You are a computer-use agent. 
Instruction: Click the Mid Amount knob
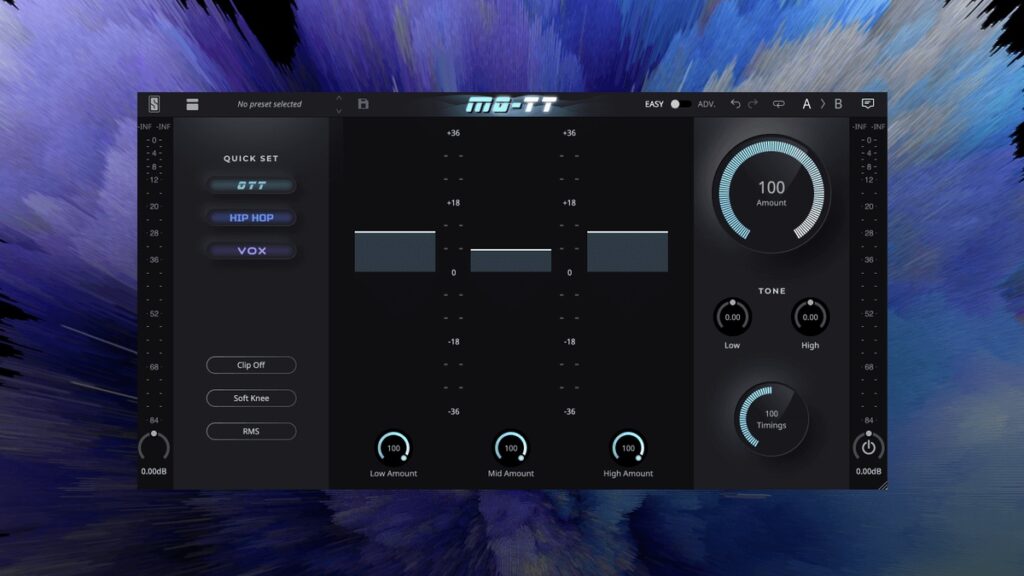tap(511, 448)
